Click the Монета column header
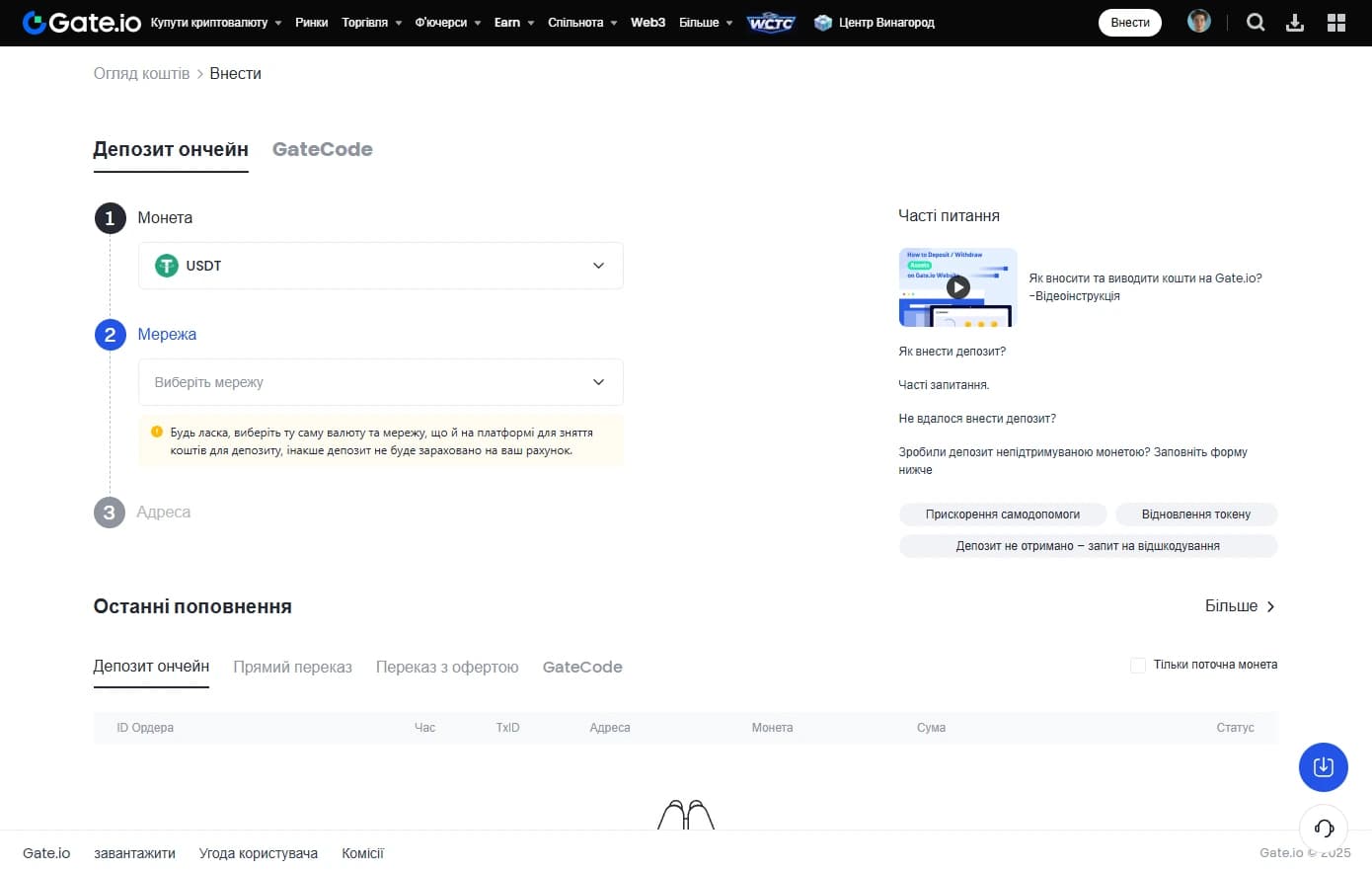This screenshot has height=871, width=1372. pyautogui.click(x=772, y=728)
